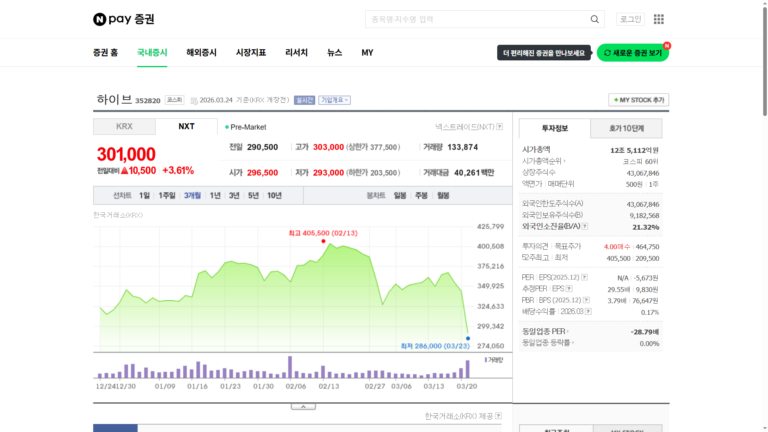Click in the 종목명·지수명 search field
This screenshot has height=432, width=768.
[x=478, y=19]
